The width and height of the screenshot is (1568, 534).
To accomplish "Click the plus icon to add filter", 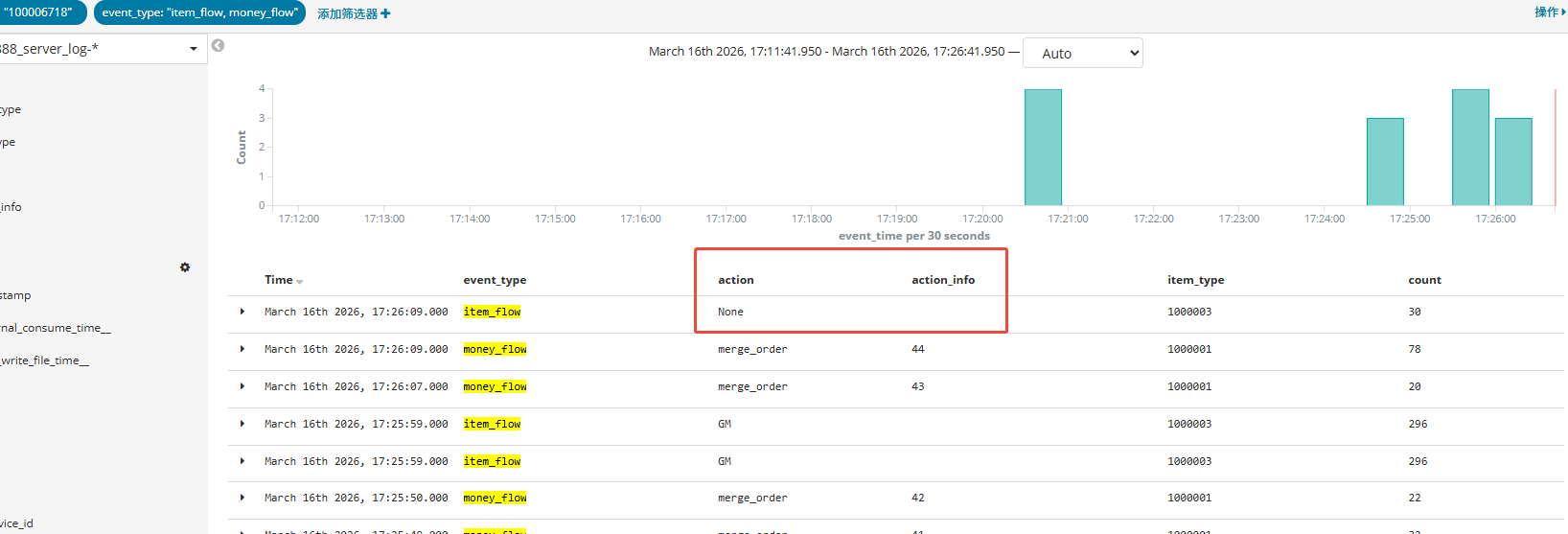I will point(385,13).
